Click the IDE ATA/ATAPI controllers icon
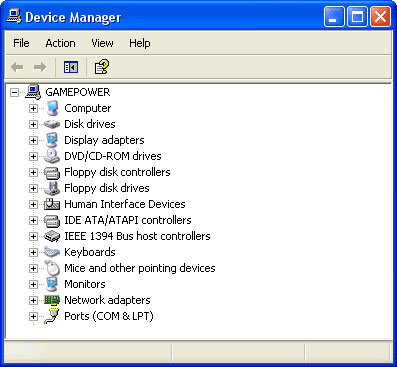The image size is (397, 367). click(52, 220)
